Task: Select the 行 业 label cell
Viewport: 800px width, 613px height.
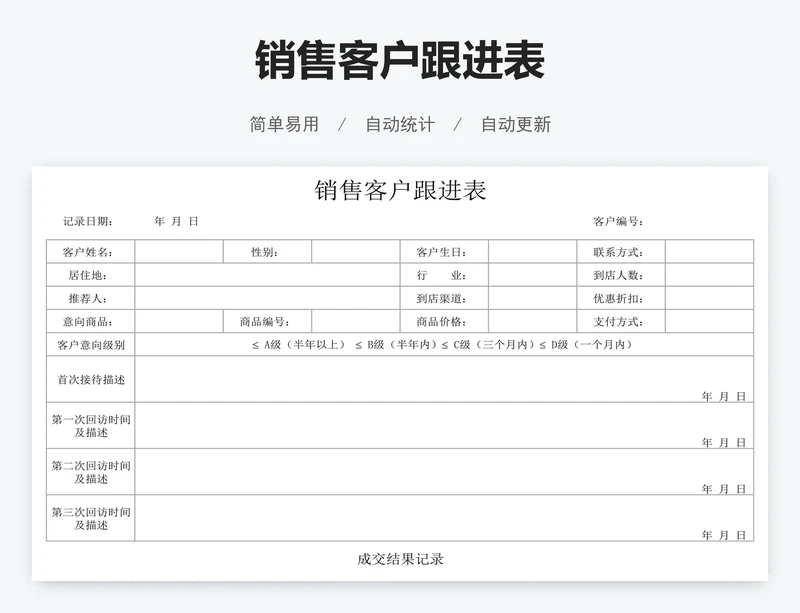Action: tap(444, 275)
